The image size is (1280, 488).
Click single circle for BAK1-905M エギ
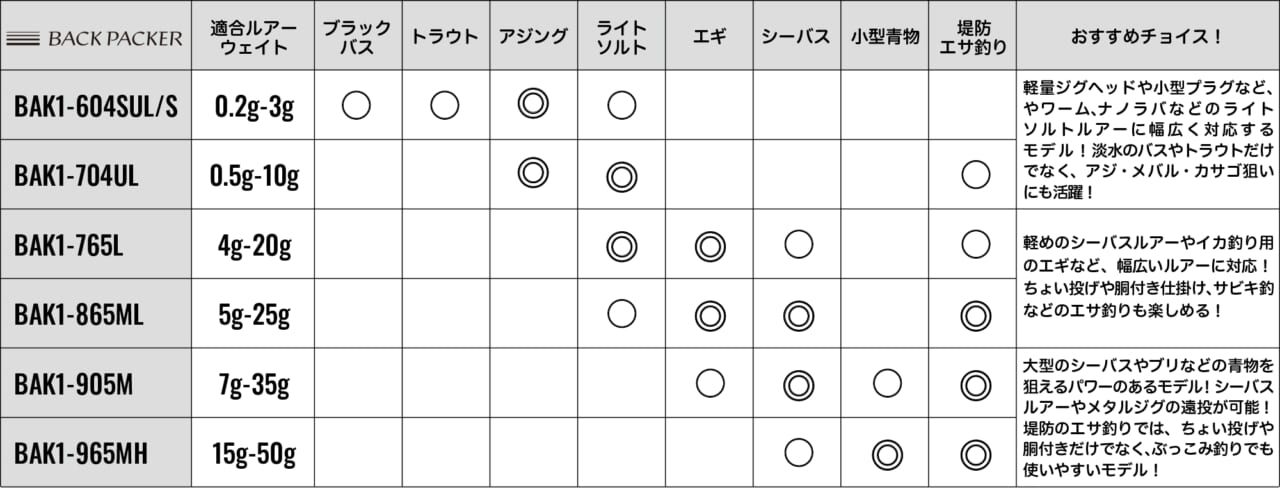point(709,383)
